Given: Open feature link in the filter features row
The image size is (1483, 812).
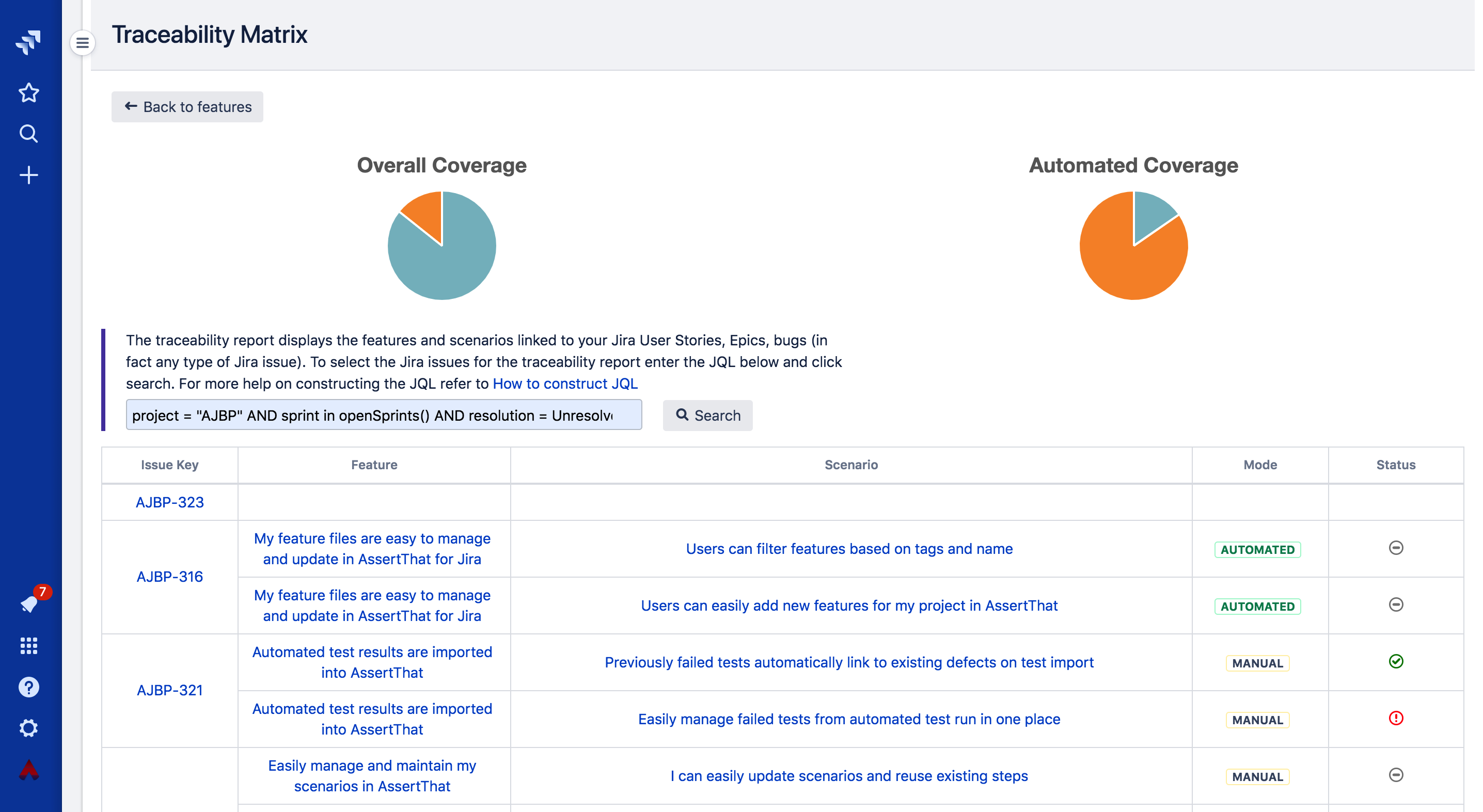Looking at the screenshot, I should pyautogui.click(x=372, y=549).
